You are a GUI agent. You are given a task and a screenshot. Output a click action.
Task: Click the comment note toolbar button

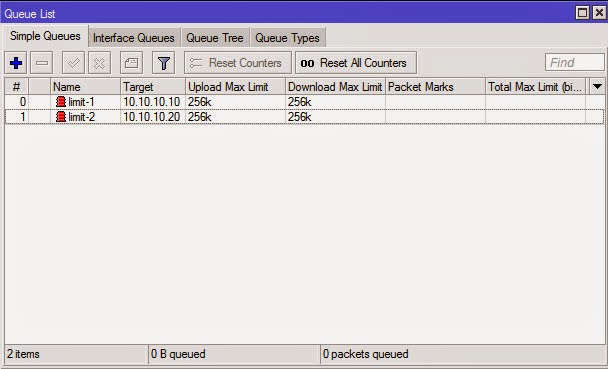(x=131, y=63)
